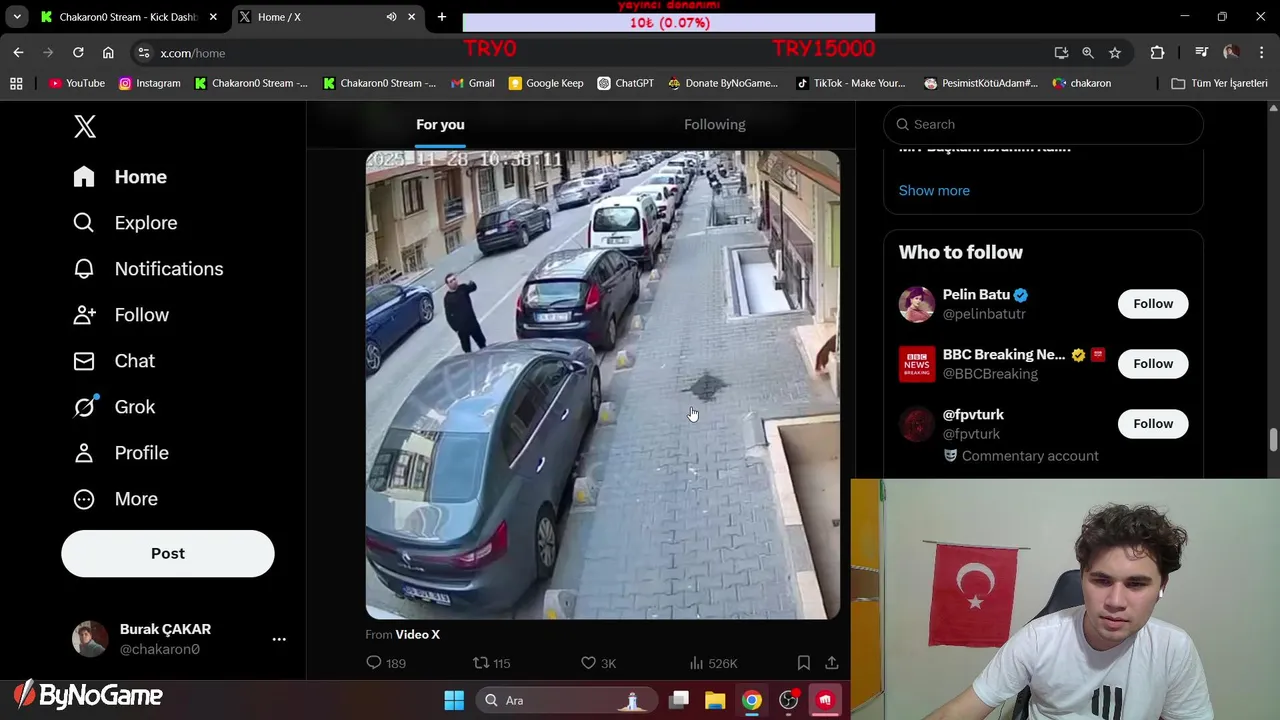The image size is (1280, 720).
Task: Open Follow in the sidebar
Action: 121,315
